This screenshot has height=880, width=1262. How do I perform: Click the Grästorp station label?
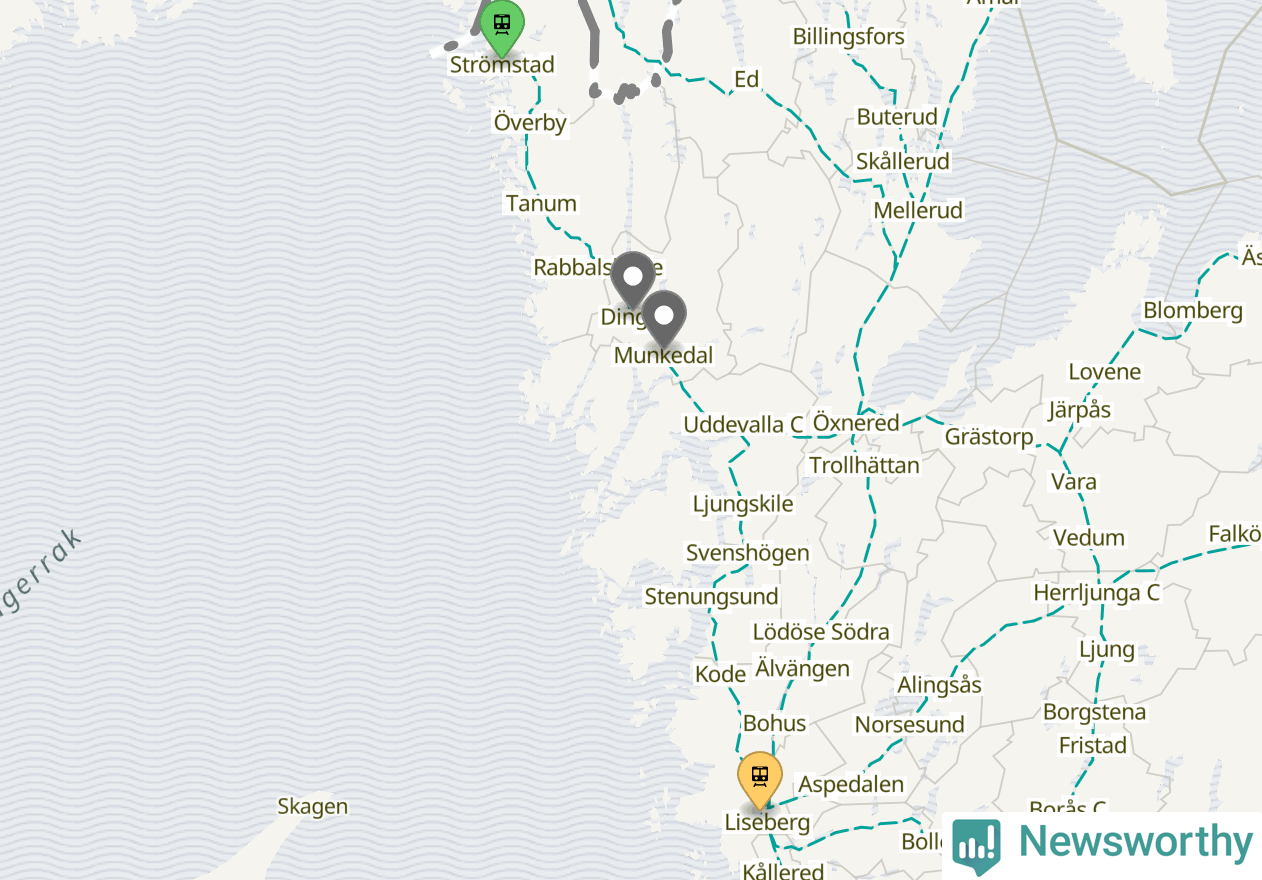pos(989,437)
